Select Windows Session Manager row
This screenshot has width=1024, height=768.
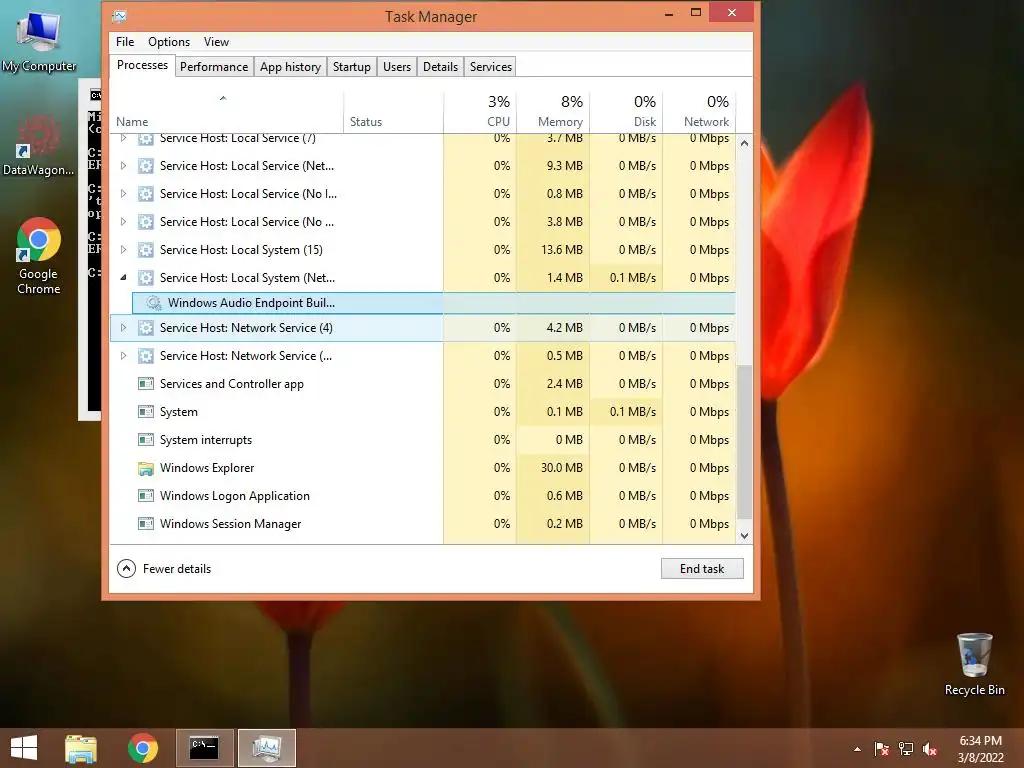(x=423, y=524)
